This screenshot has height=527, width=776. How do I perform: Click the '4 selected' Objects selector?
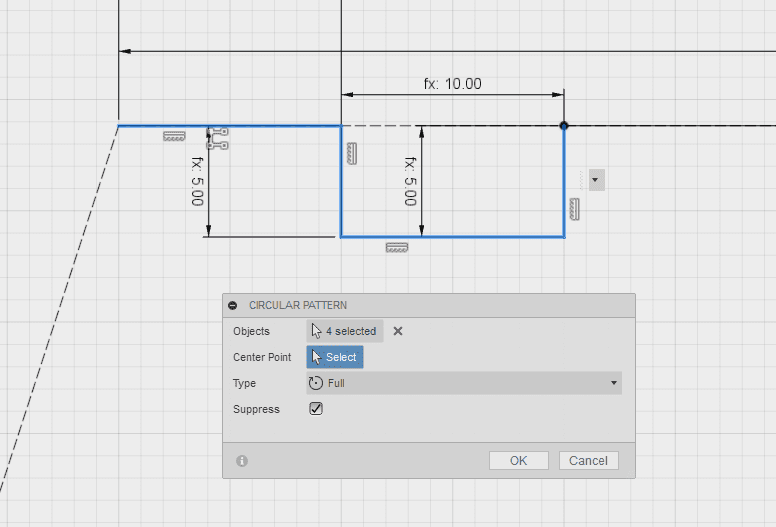[x=344, y=331]
